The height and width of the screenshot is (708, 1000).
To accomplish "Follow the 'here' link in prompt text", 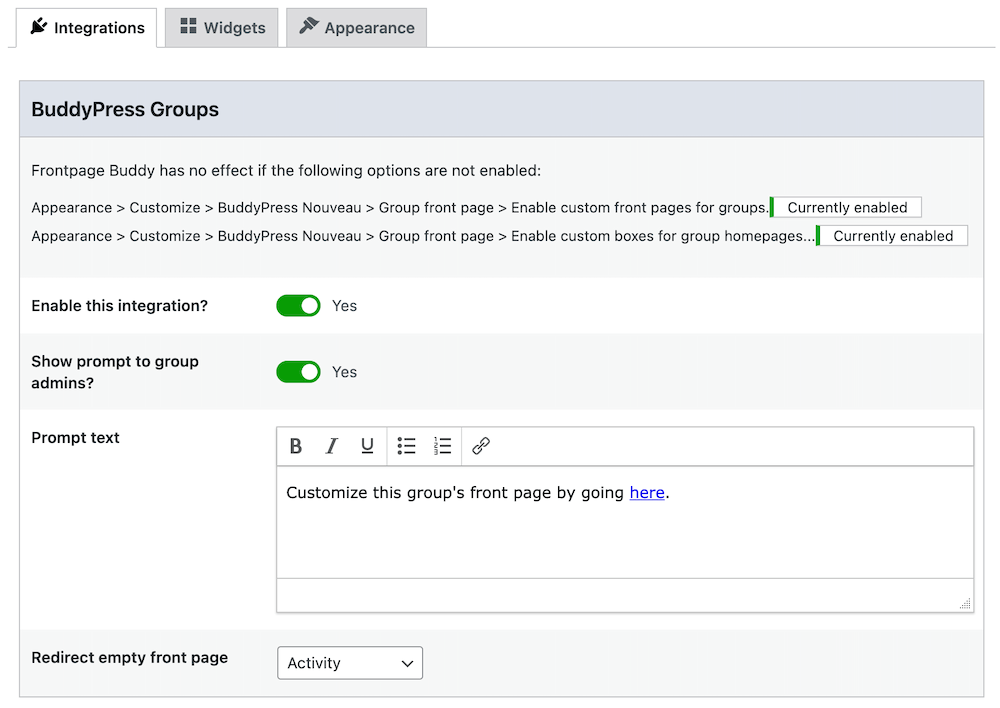I will tap(647, 492).
